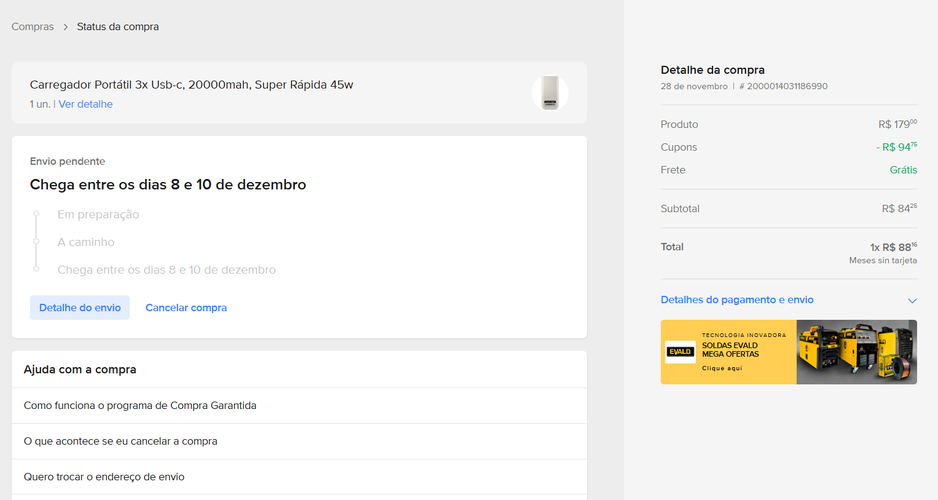Viewport: 938px width, 500px height.
Task: Click the "Em preparação" tracking step
Action: [98, 215]
